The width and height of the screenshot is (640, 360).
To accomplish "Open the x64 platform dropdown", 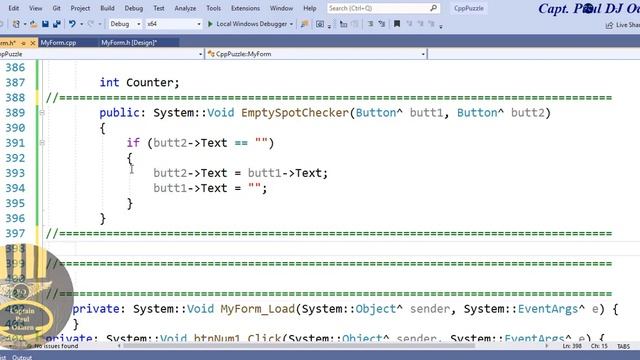I will coord(173,24).
